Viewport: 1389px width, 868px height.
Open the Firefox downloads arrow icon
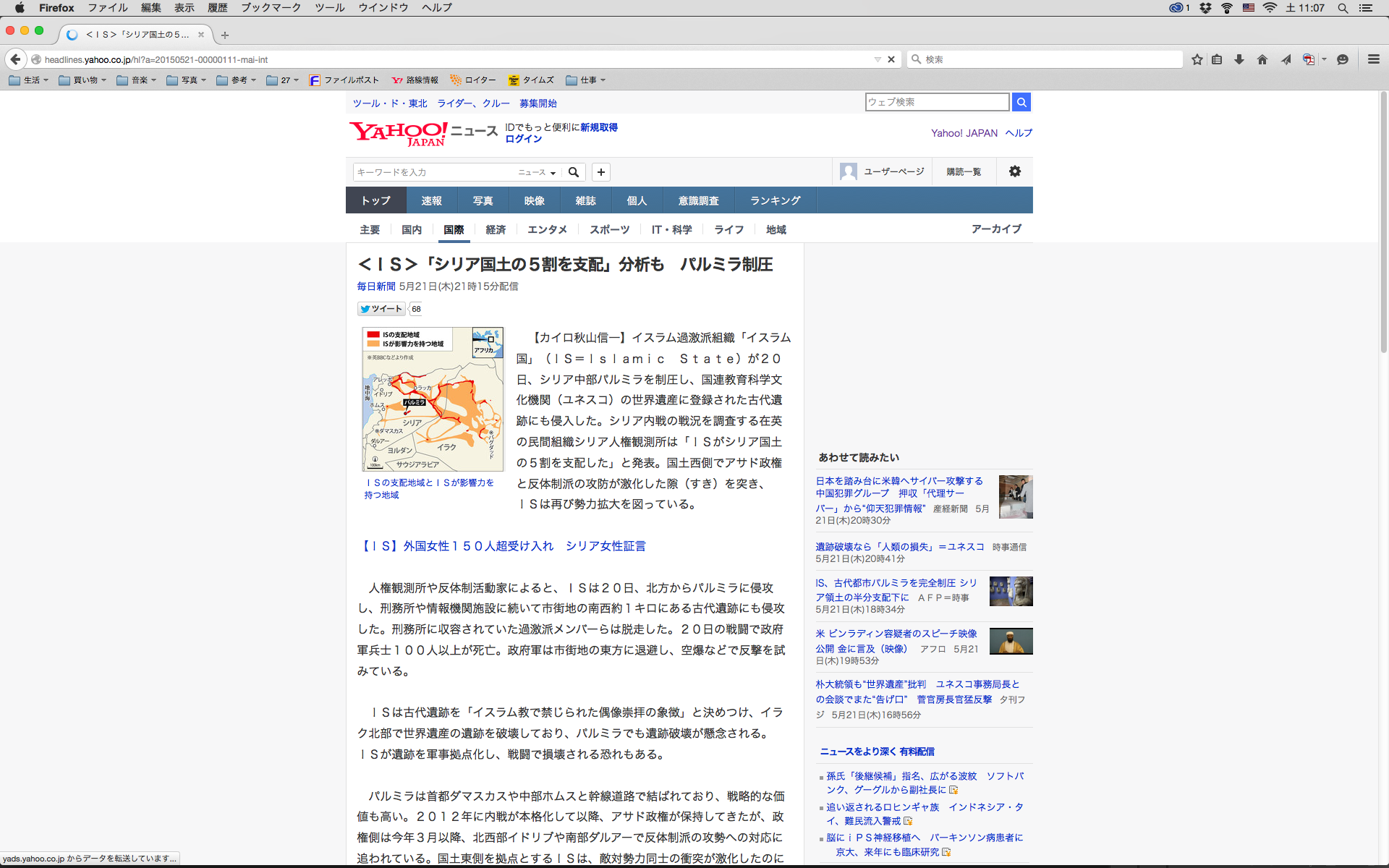(x=1239, y=59)
